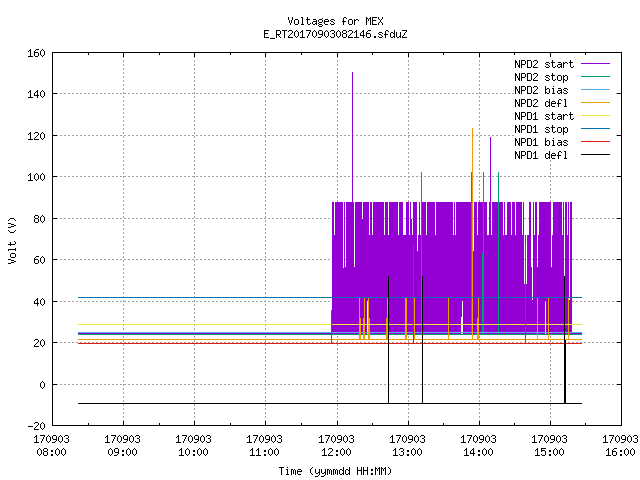The height and width of the screenshot is (480, 640).
Task: Click the x-axis time label 15:00
Action: click(x=549, y=452)
